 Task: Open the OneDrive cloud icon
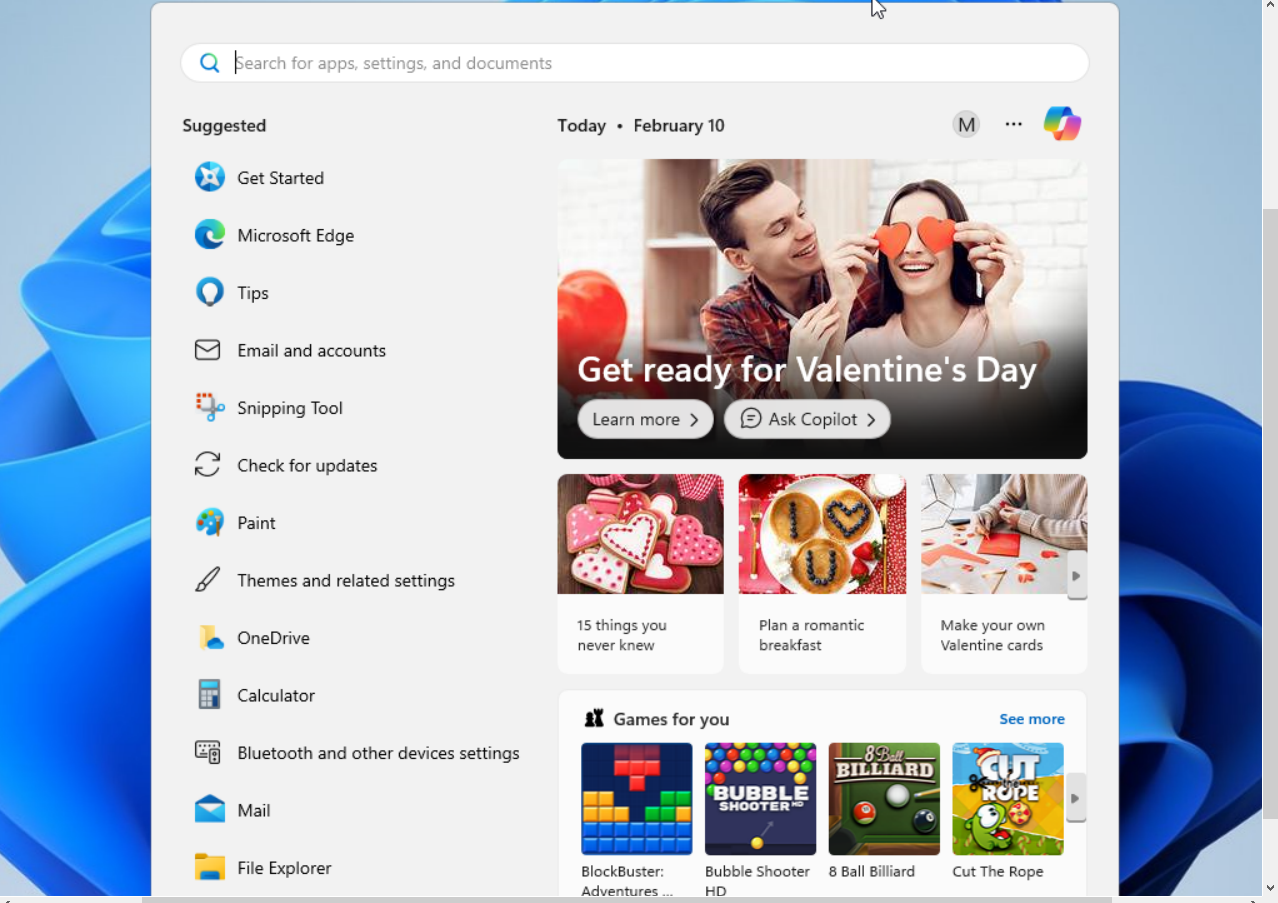[210, 638]
